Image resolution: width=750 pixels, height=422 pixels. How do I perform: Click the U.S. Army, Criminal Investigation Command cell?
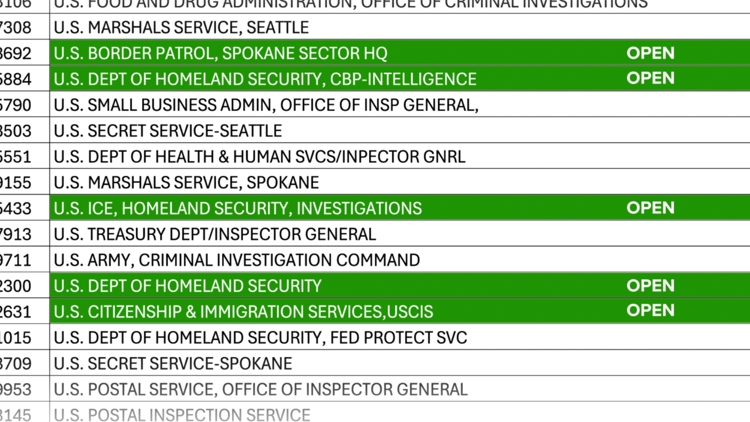coord(237,261)
